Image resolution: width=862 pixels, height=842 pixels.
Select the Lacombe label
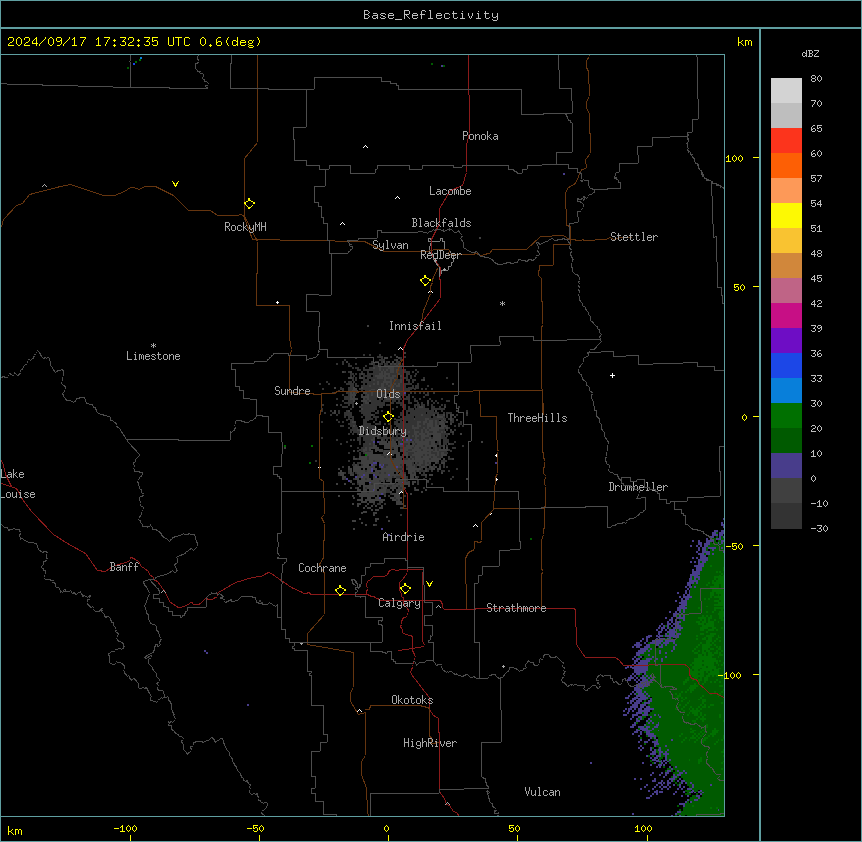click(x=450, y=191)
